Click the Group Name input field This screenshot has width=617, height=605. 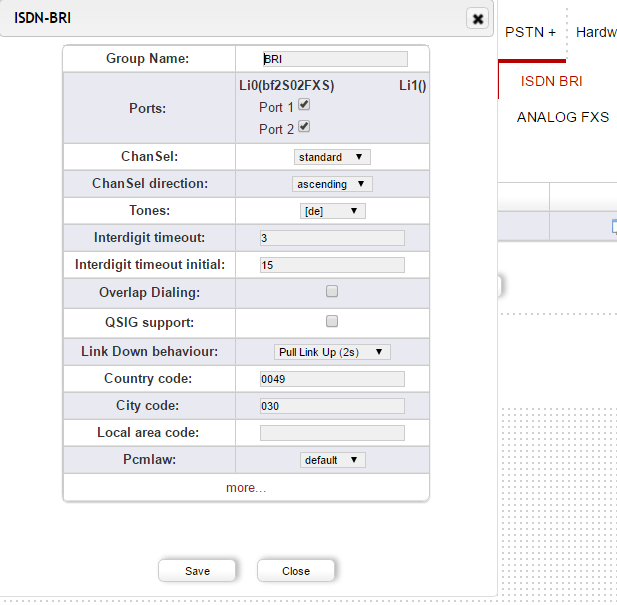point(334,59)
